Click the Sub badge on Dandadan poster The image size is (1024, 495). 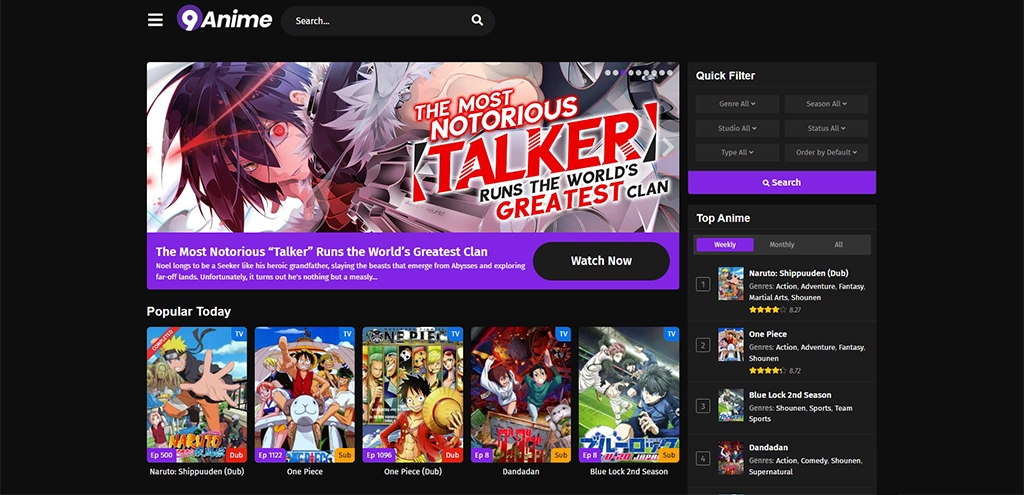pos(560,455)
